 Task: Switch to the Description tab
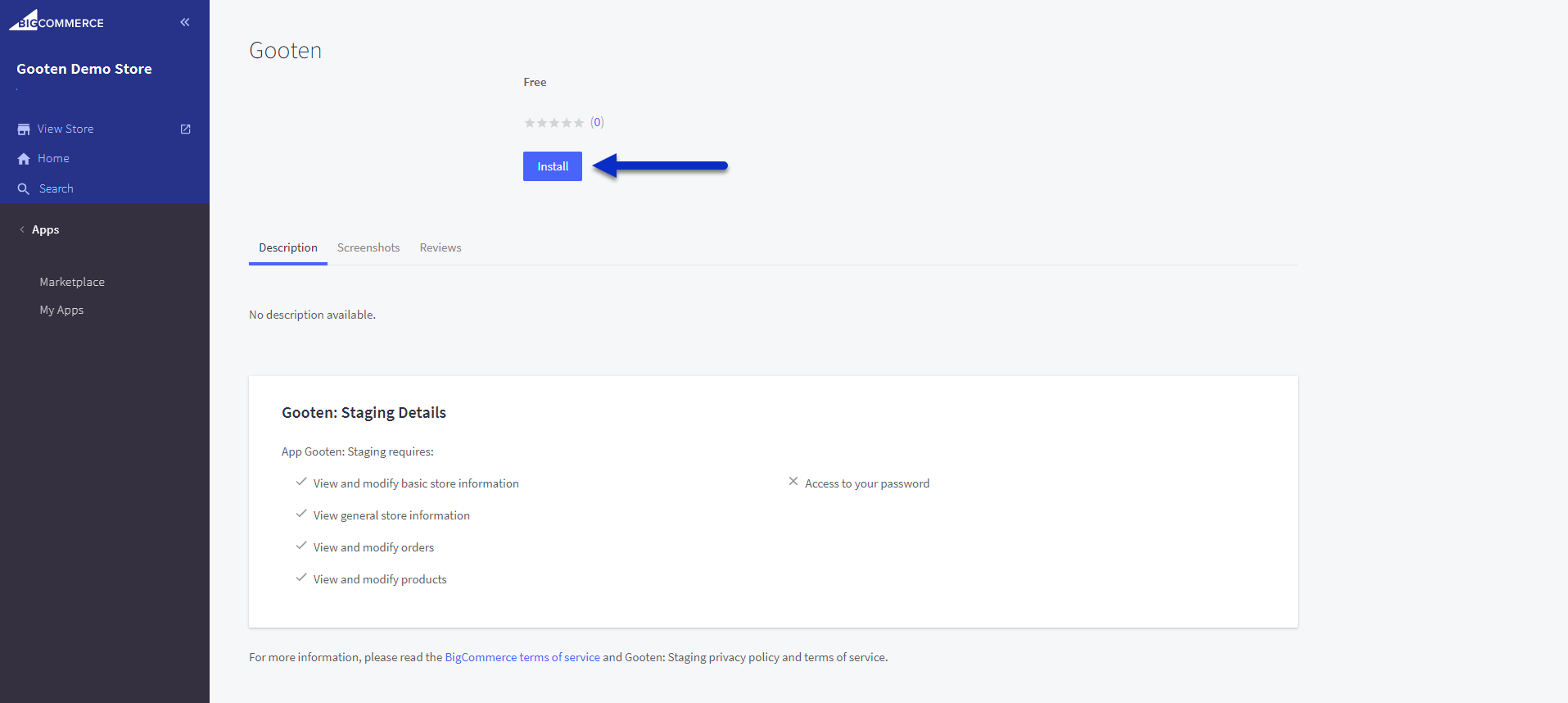pos(288,247)
